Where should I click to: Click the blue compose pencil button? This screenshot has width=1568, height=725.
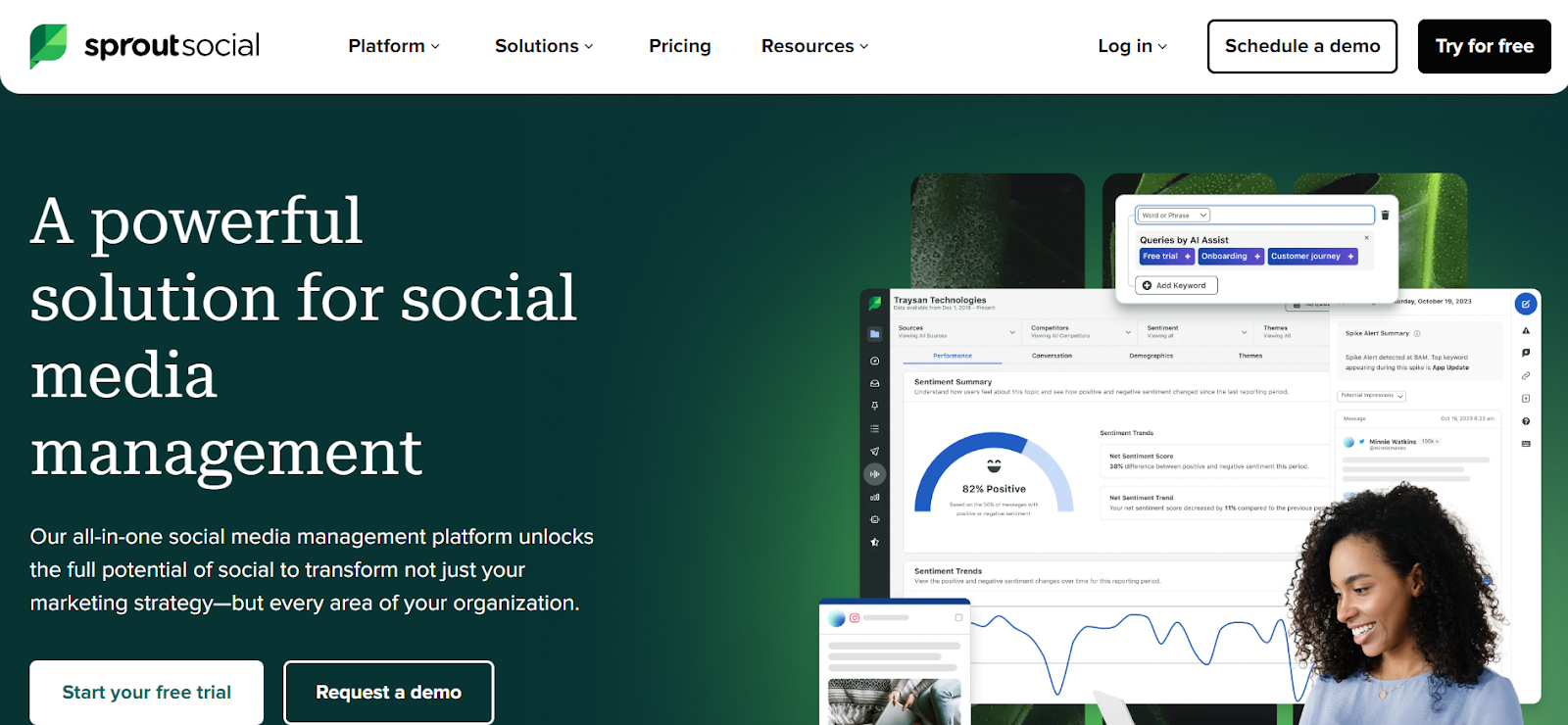(x=1526, y=304)
